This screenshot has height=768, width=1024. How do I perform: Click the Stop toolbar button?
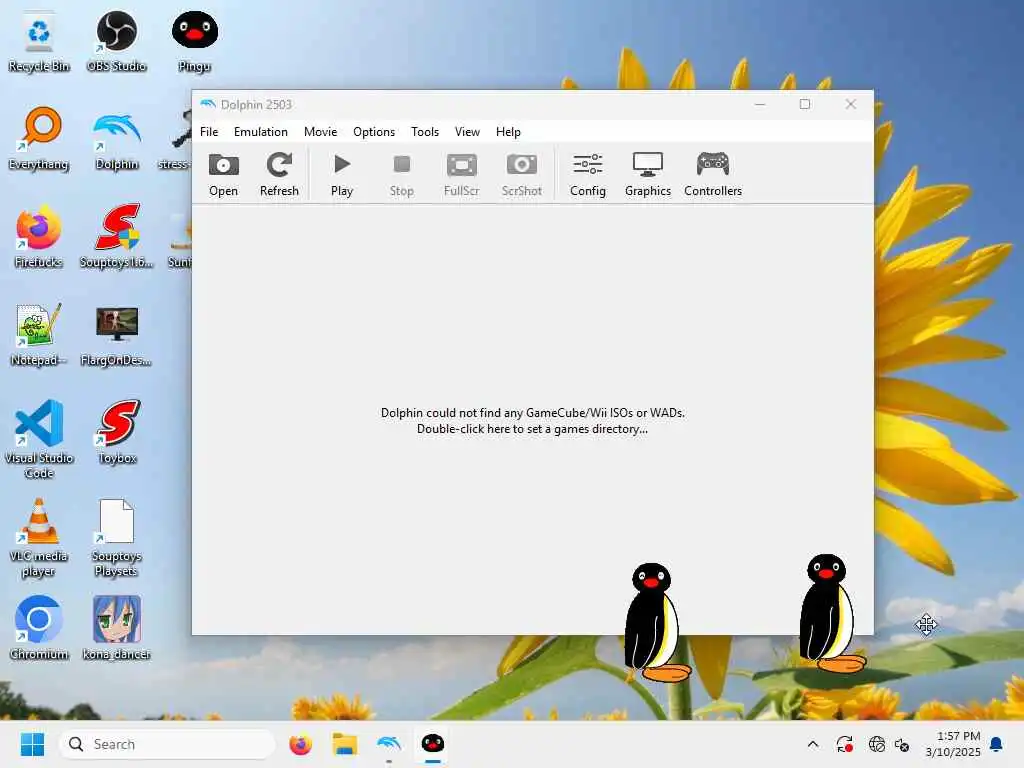coord(402,174)
